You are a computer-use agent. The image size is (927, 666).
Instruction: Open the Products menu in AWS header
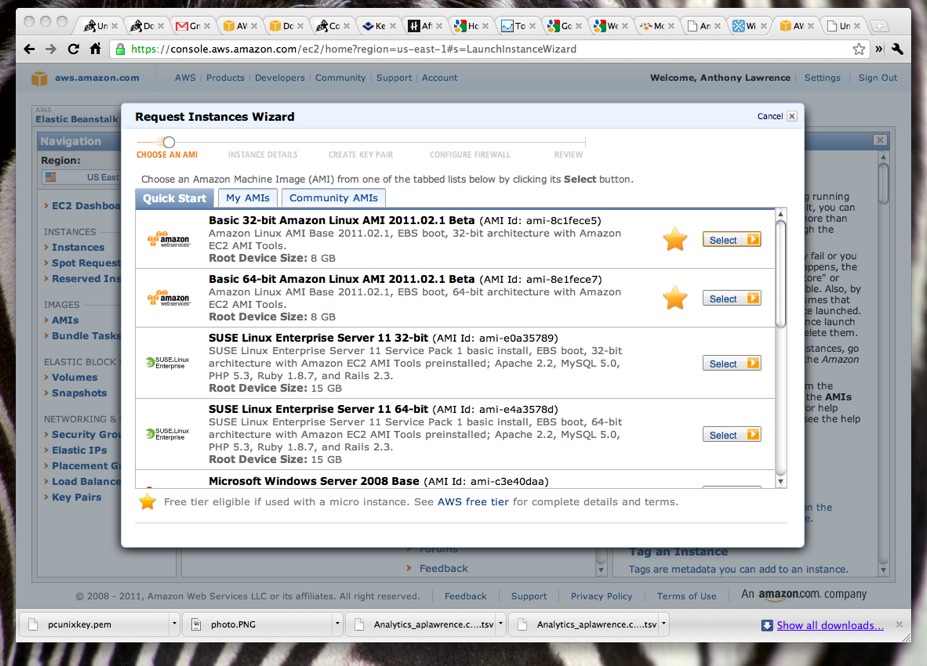(225, 77)
